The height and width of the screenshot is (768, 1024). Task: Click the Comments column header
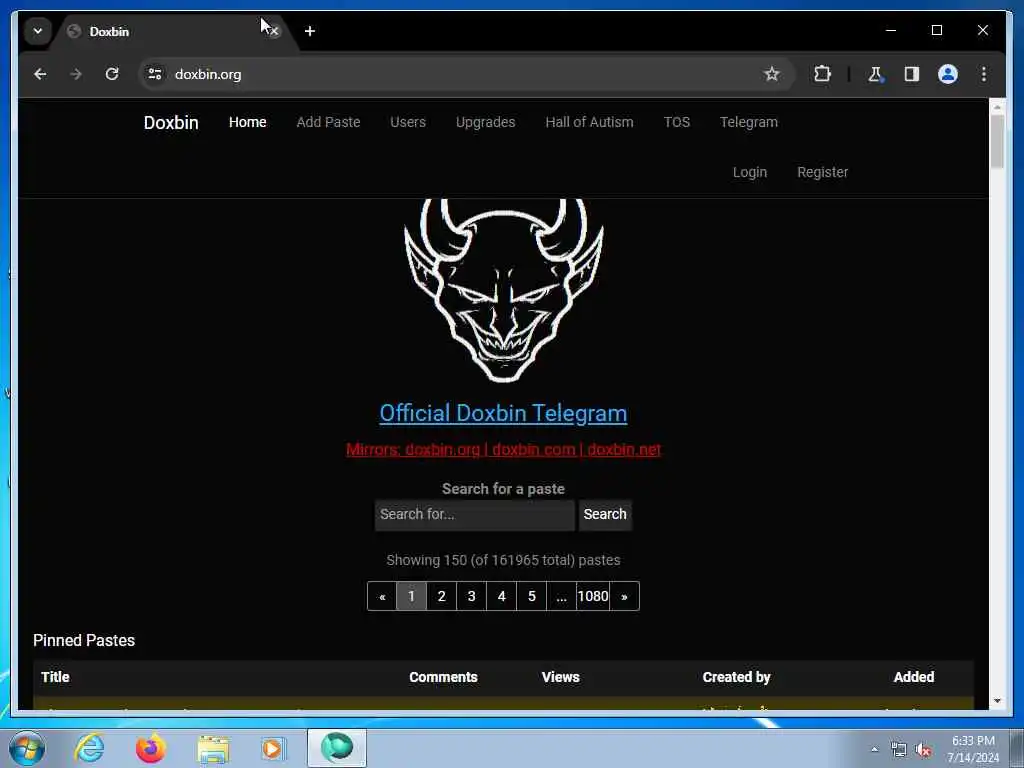click(443, 677)
